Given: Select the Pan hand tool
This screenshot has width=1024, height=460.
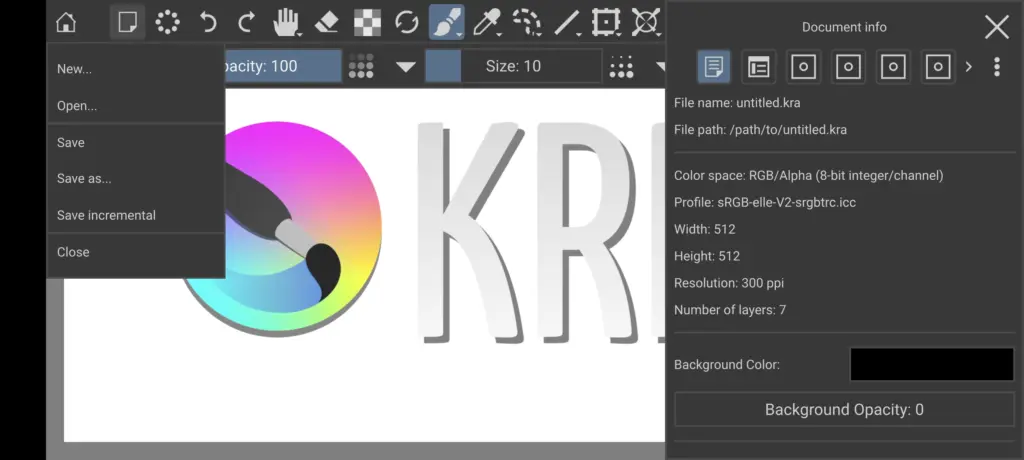Looking at the screenshot, I should (288, 22).
